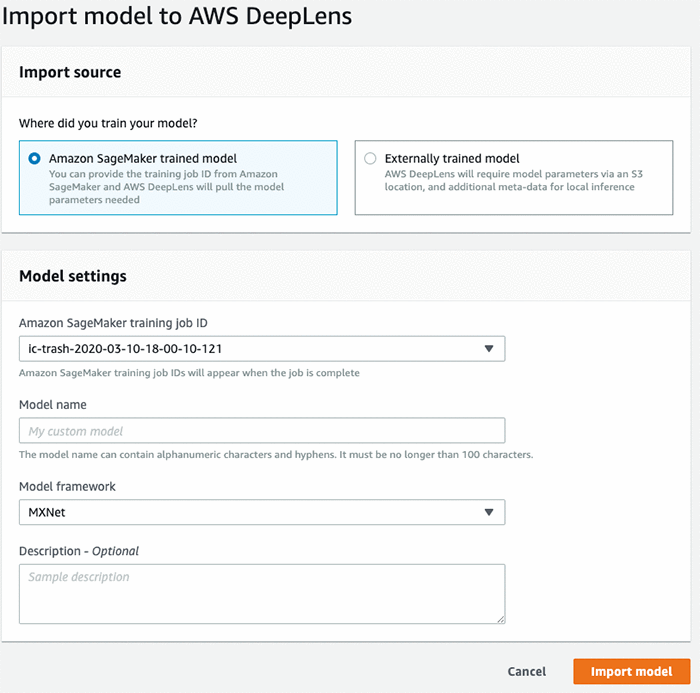Click the Cancel button
This screenshot has height=693, width=700.
point(526,672)
